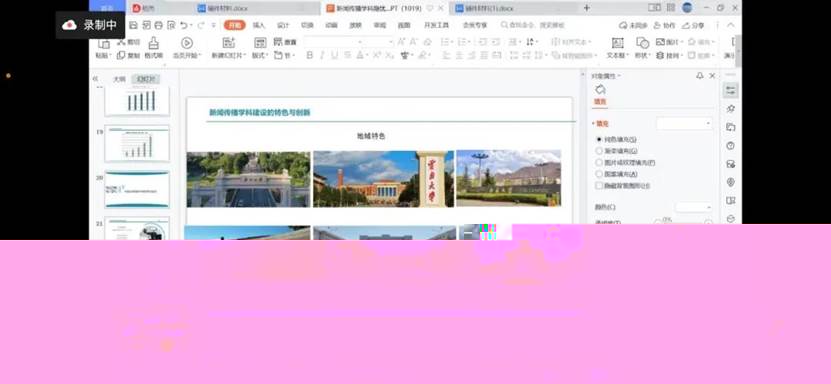
Task: Open the 插入 ribbon tab
Action: pyautogui.click(x=259, y=25)
